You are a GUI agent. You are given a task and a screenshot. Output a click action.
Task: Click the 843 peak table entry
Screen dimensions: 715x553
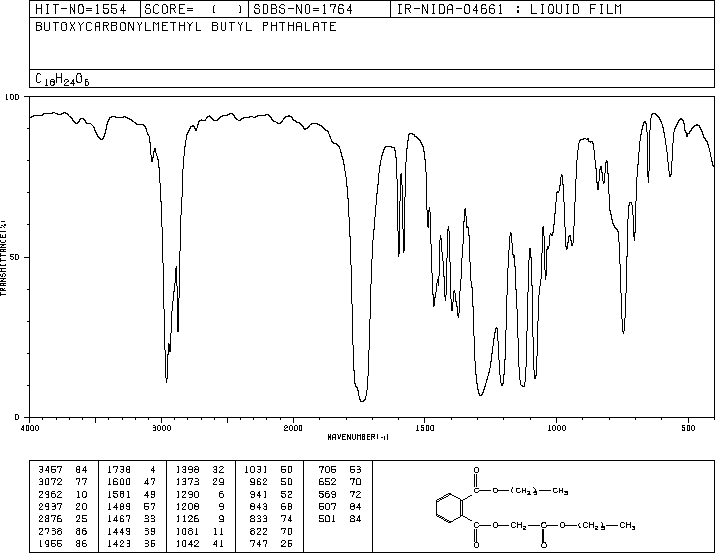[271, 506]
